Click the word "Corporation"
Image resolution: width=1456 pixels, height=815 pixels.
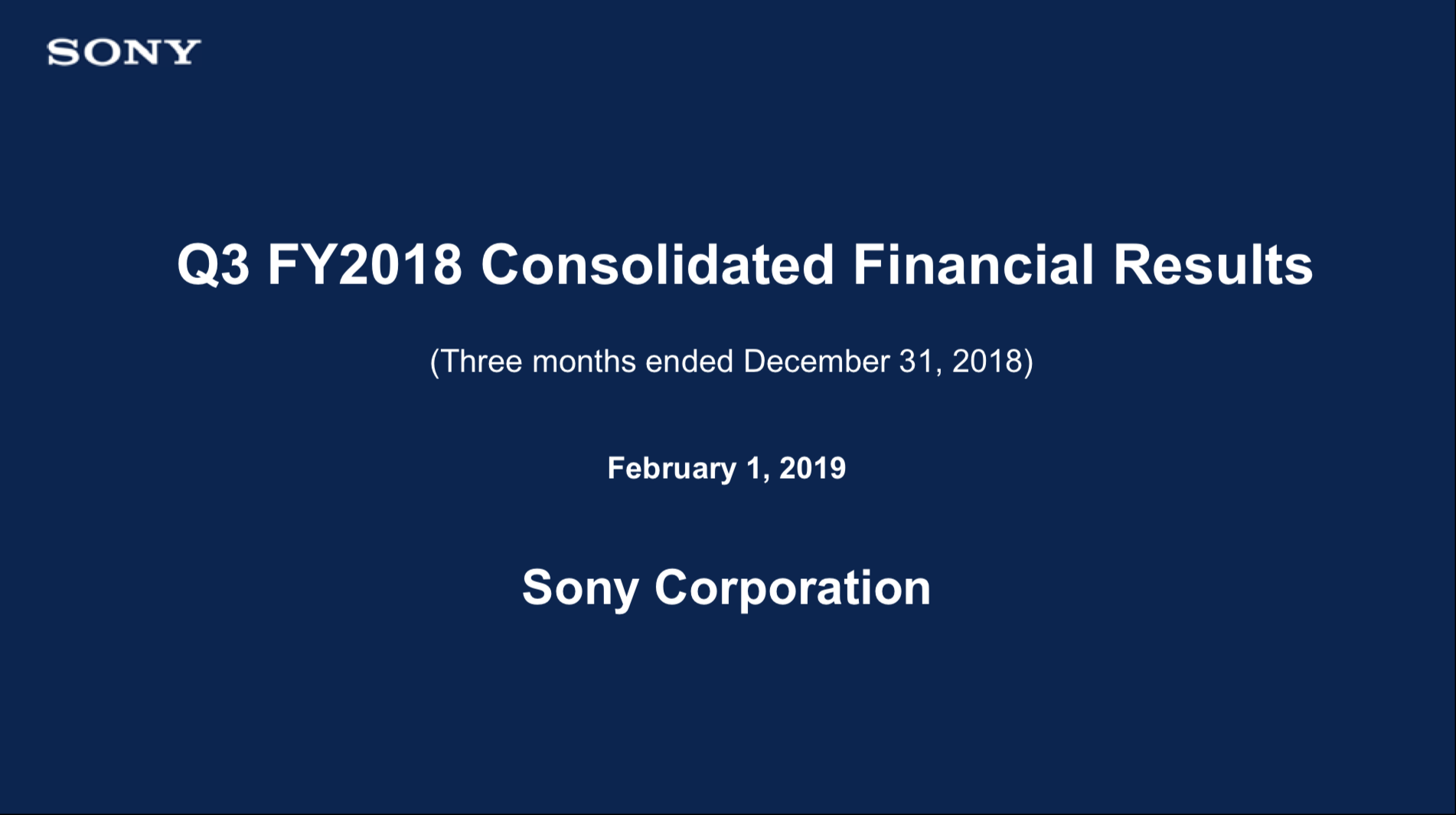(793, 588)
